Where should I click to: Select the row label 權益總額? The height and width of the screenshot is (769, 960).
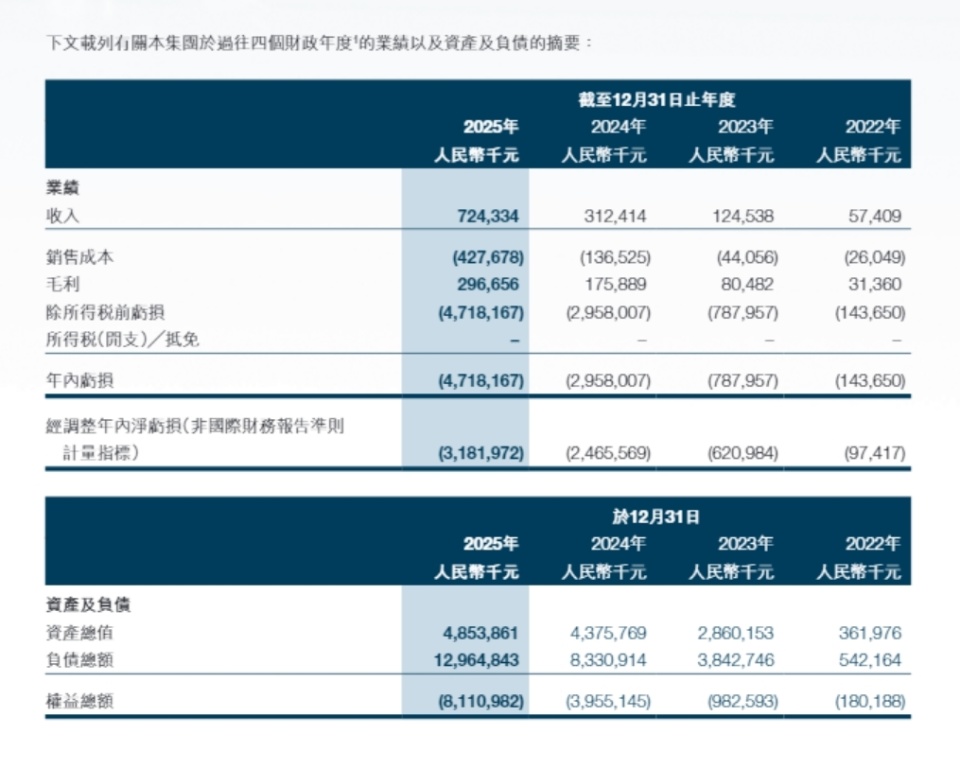coord(80,702)
